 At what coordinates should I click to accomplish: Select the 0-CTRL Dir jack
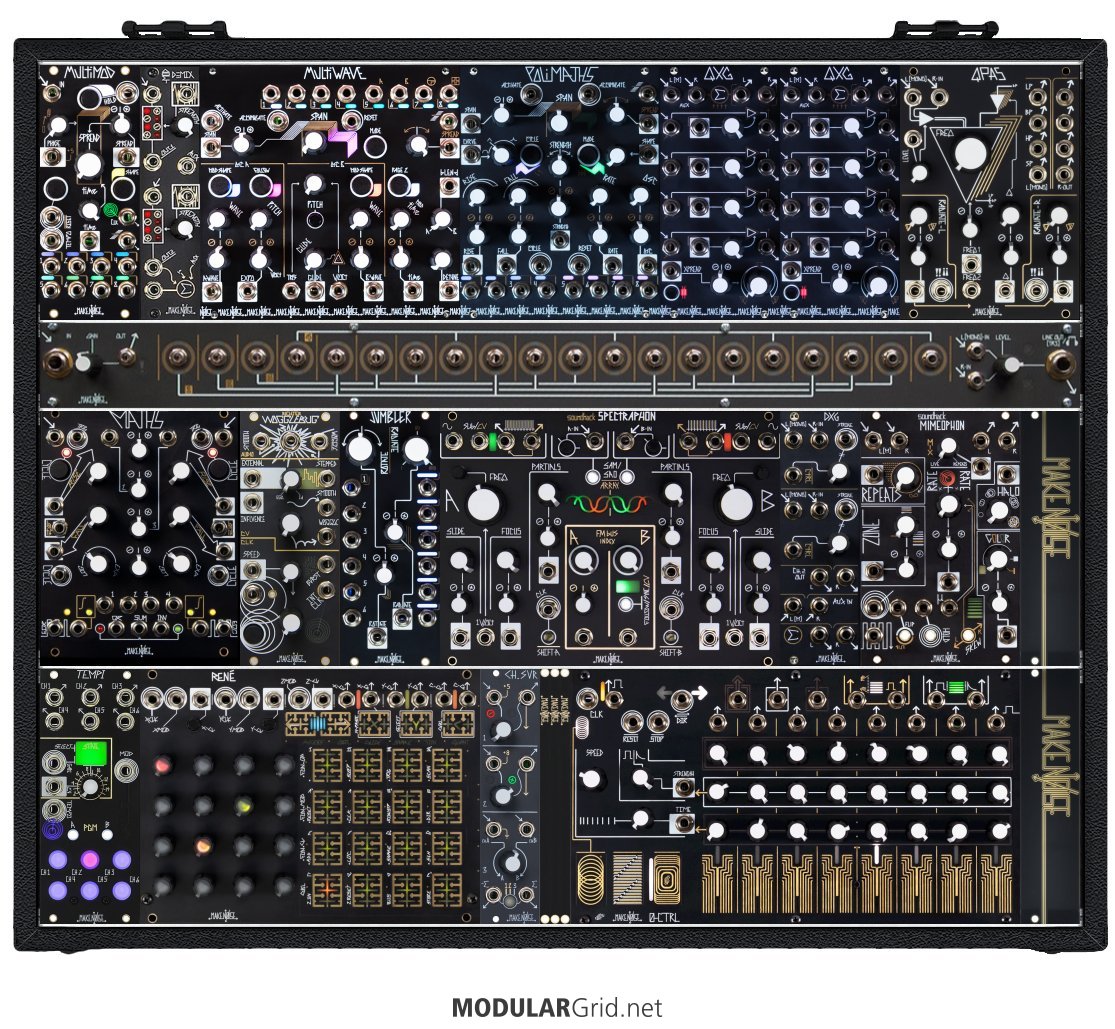[x=682, y=698]
